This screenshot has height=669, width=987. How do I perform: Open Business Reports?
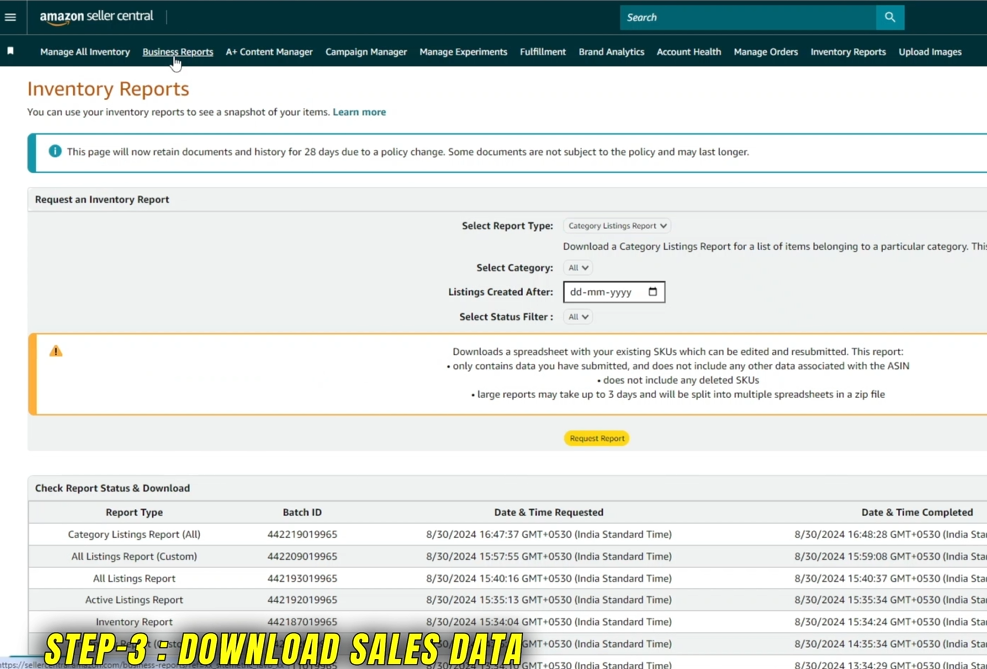tap(178, 52)
